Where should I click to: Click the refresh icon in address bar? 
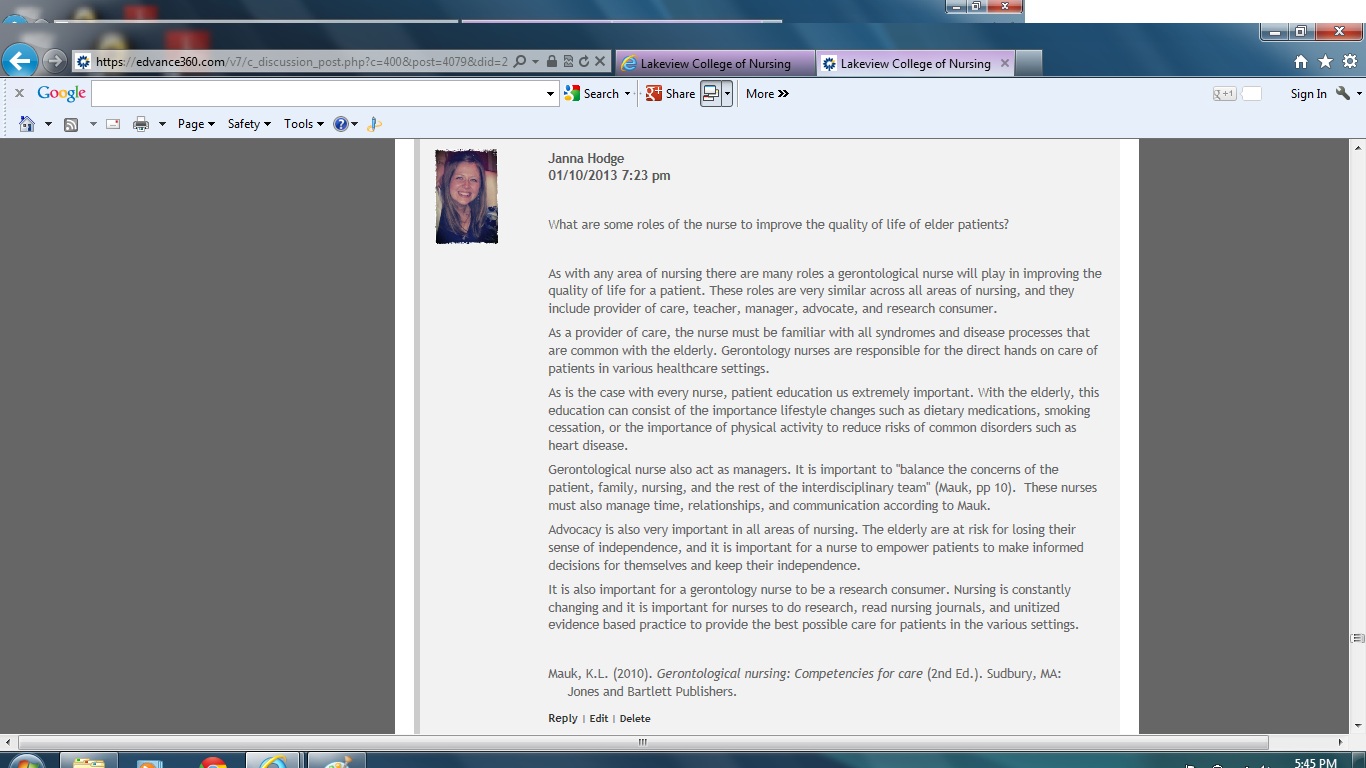click(583, 62)
